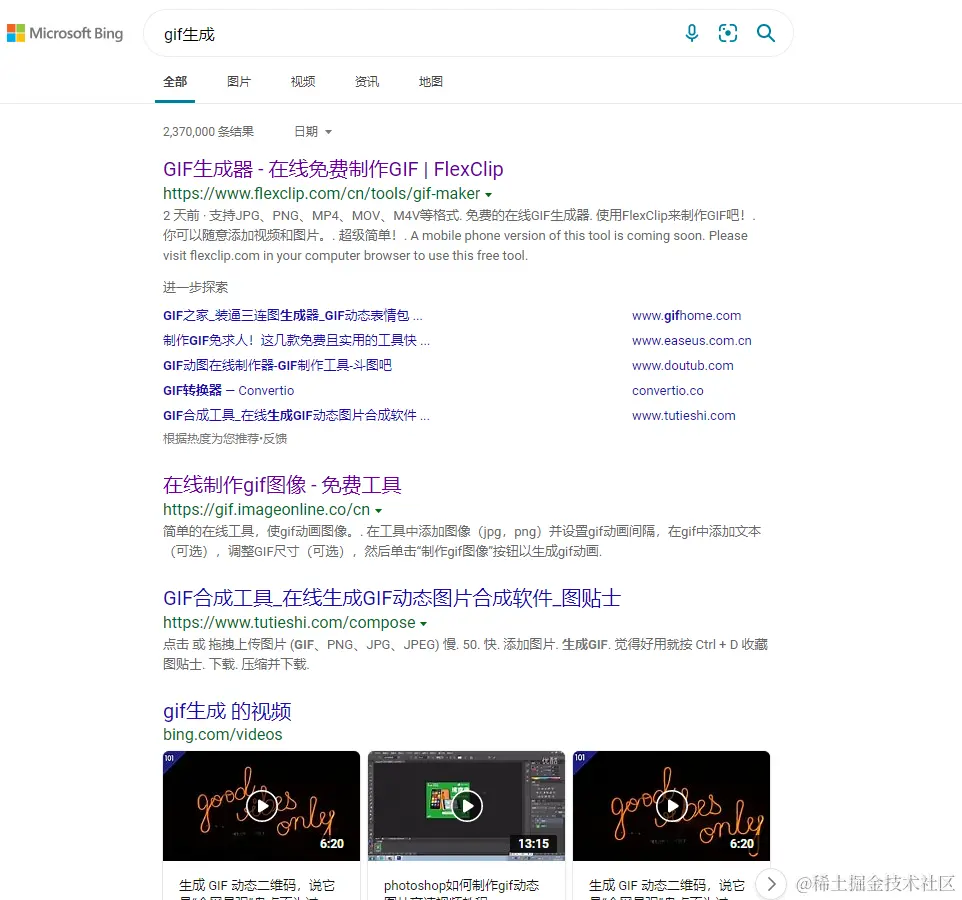This screenshot has height=900, width=962.
Task: Open gif生成 的视频 heading
Action: point(227,710)
